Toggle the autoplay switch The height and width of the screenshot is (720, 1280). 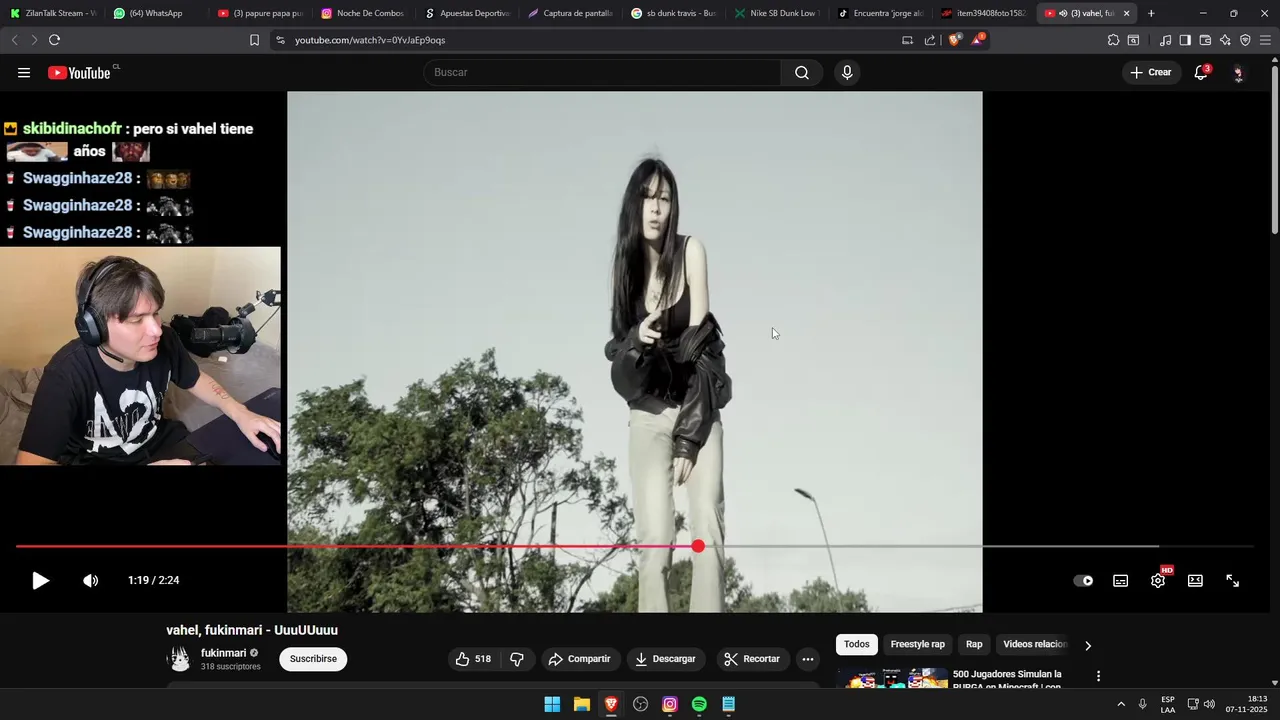click(1083, 580)
